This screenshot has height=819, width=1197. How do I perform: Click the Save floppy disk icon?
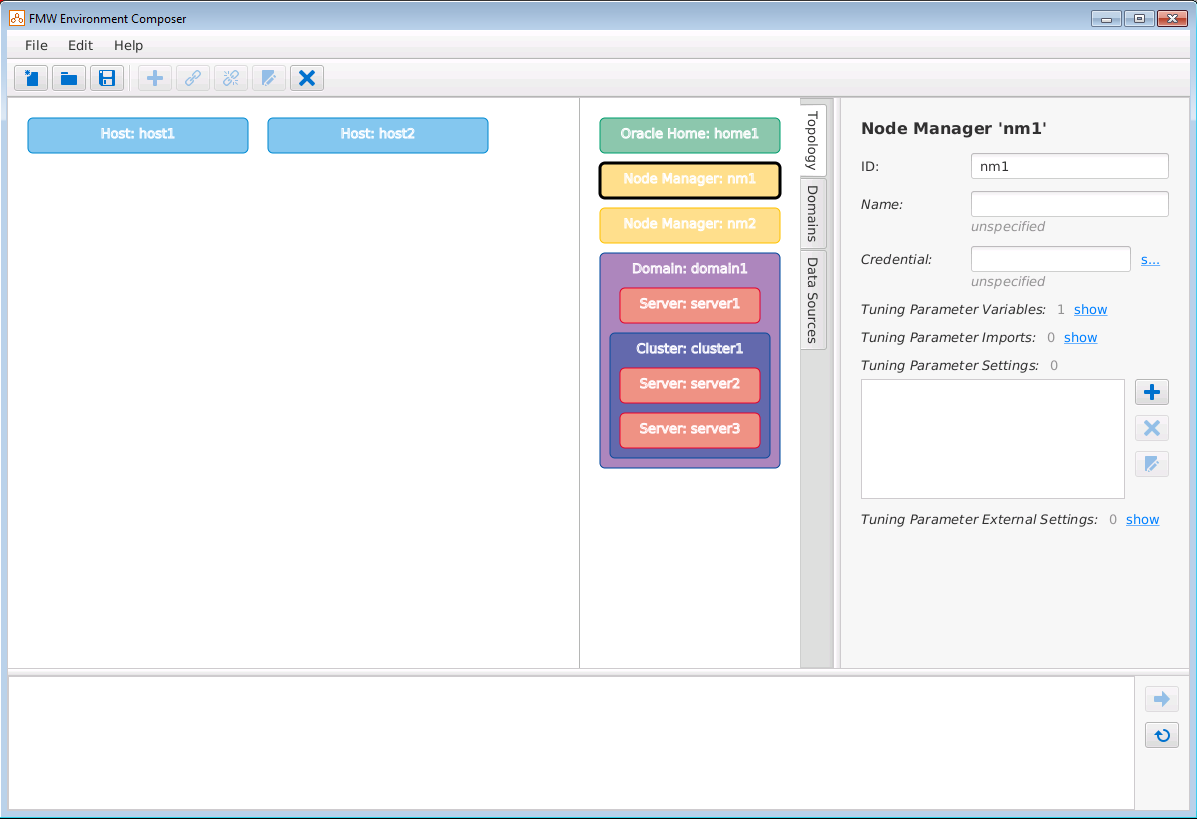(107, 78)
